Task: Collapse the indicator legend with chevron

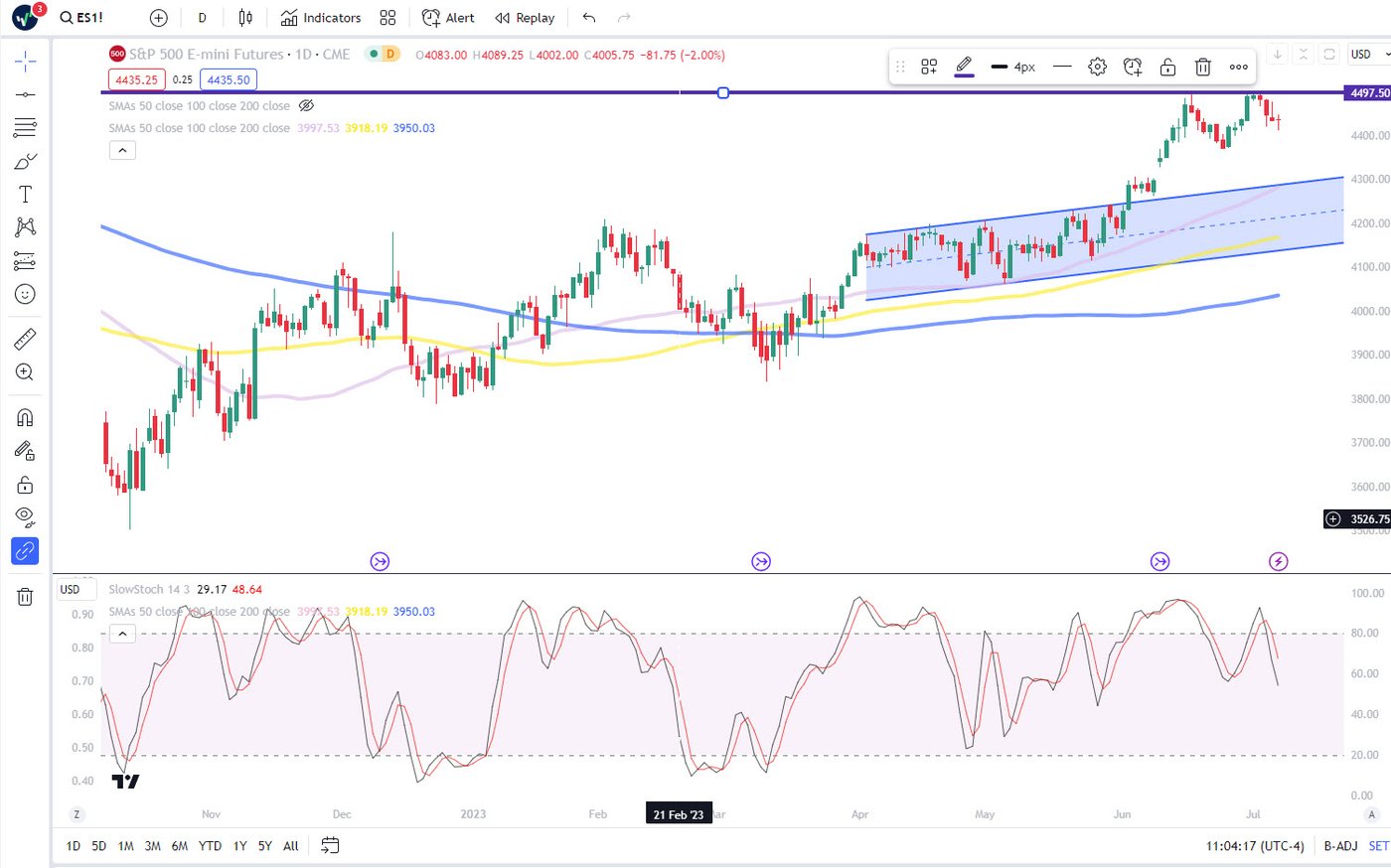Action: click(122, 150)
